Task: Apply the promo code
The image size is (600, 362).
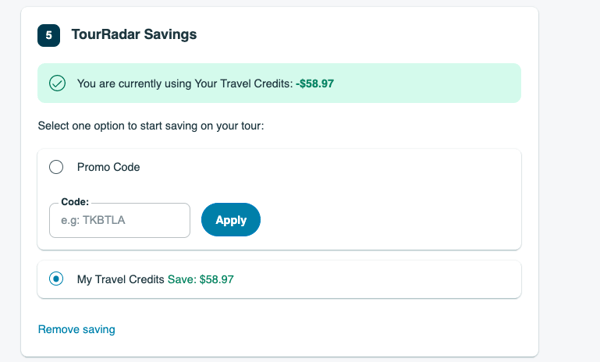Action: point(231,220)
